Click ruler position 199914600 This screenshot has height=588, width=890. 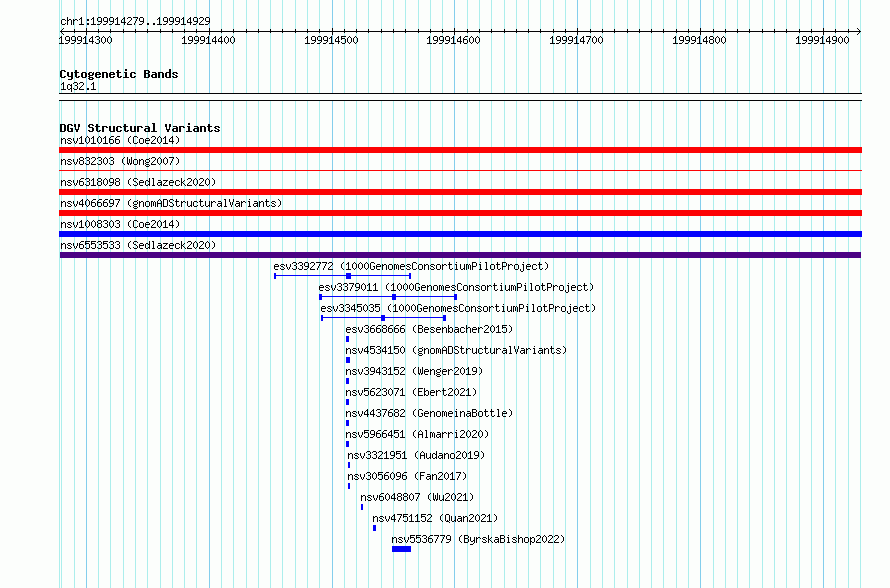tap(454, 40)
